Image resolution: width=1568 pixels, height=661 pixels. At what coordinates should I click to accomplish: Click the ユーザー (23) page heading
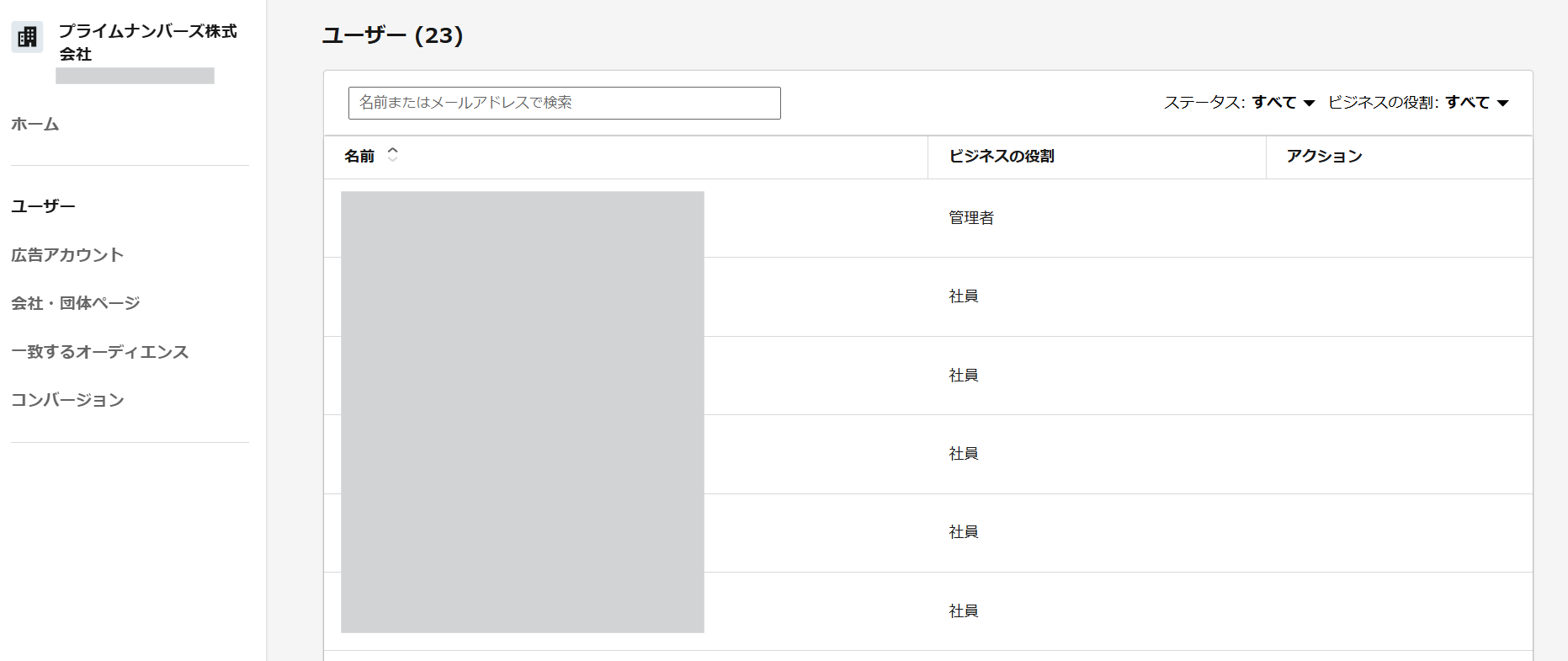pyautogui.click(x=392, y=35)
